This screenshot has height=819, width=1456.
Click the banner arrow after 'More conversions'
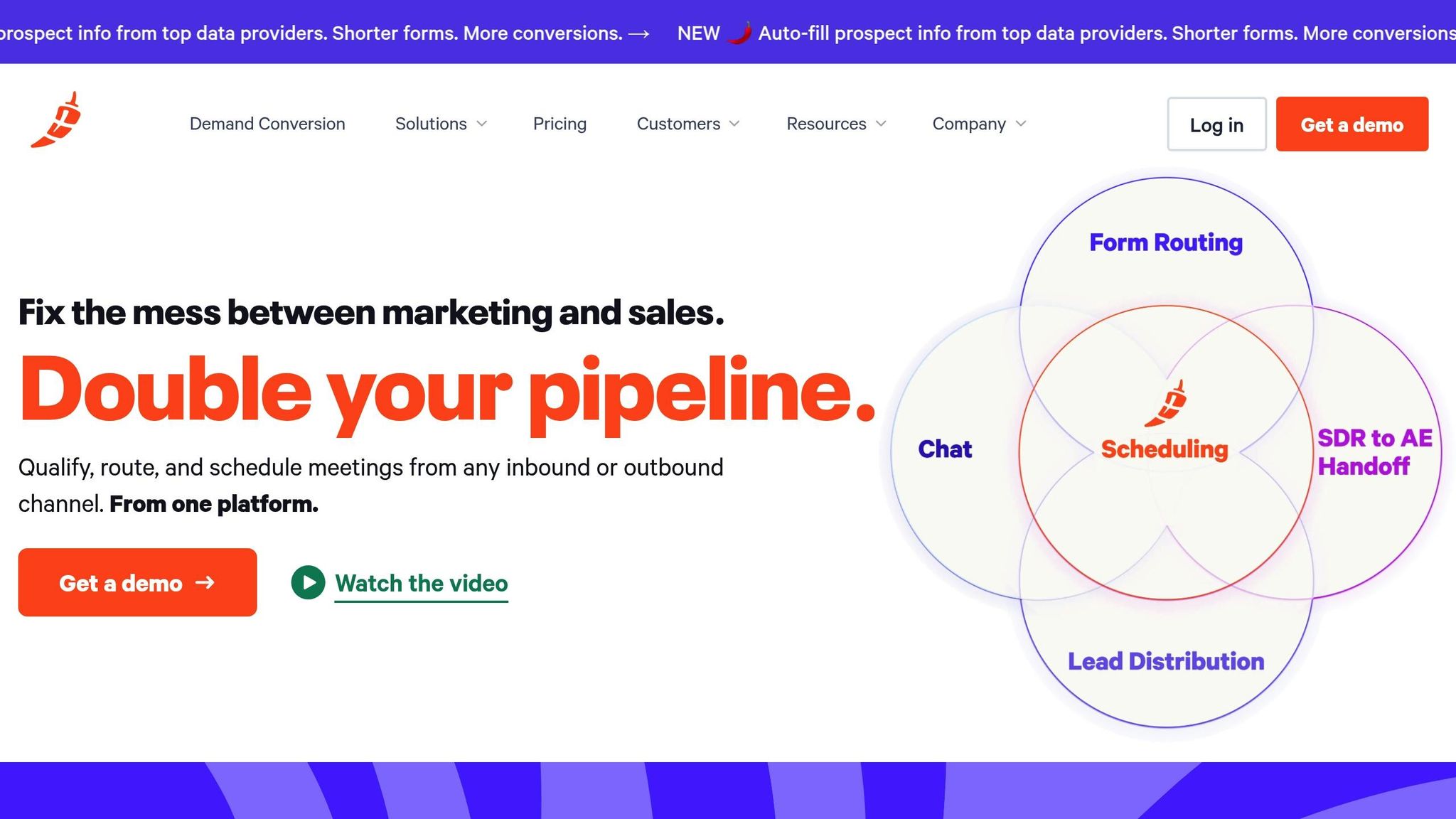(638, 34)
